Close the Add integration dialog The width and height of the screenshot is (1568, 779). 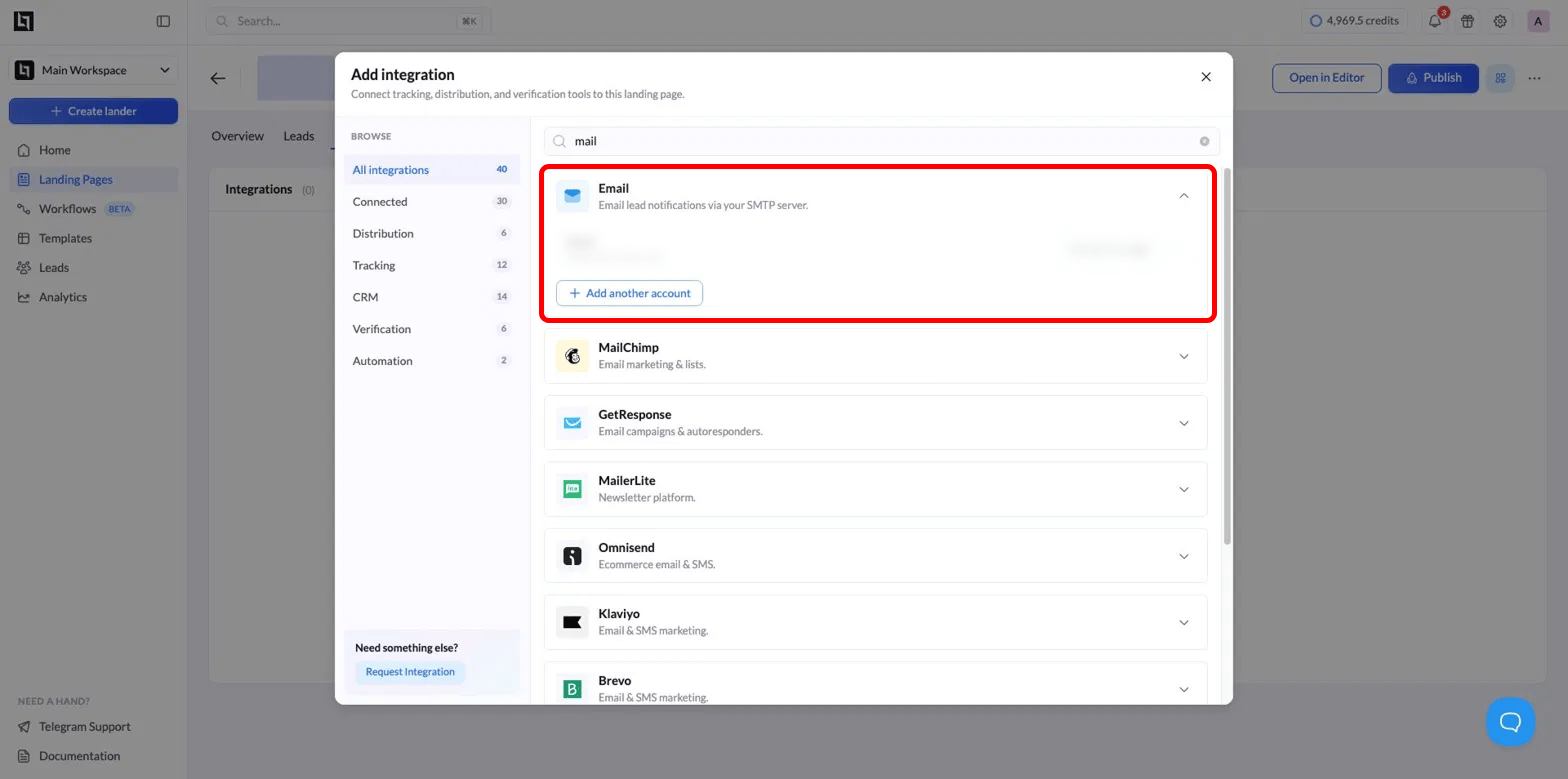[x=1206, y=77]
